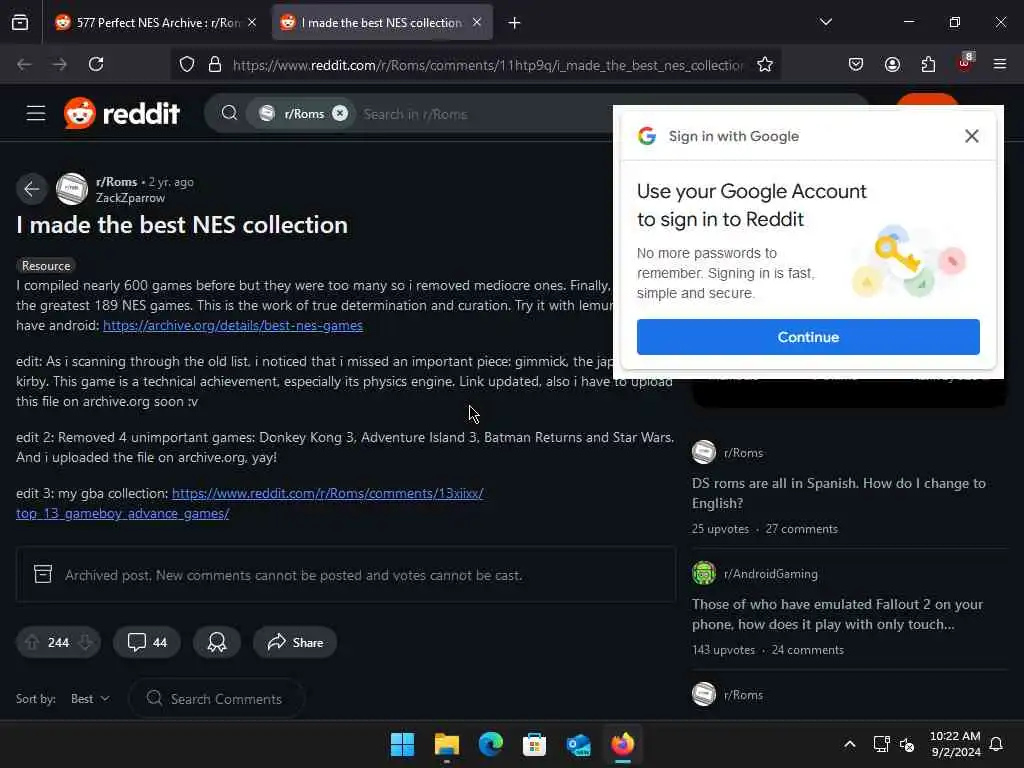Open the Firefox View icon
This screenshot has height=768, width=1024.
pyautogui.click(x=20, y=22)
